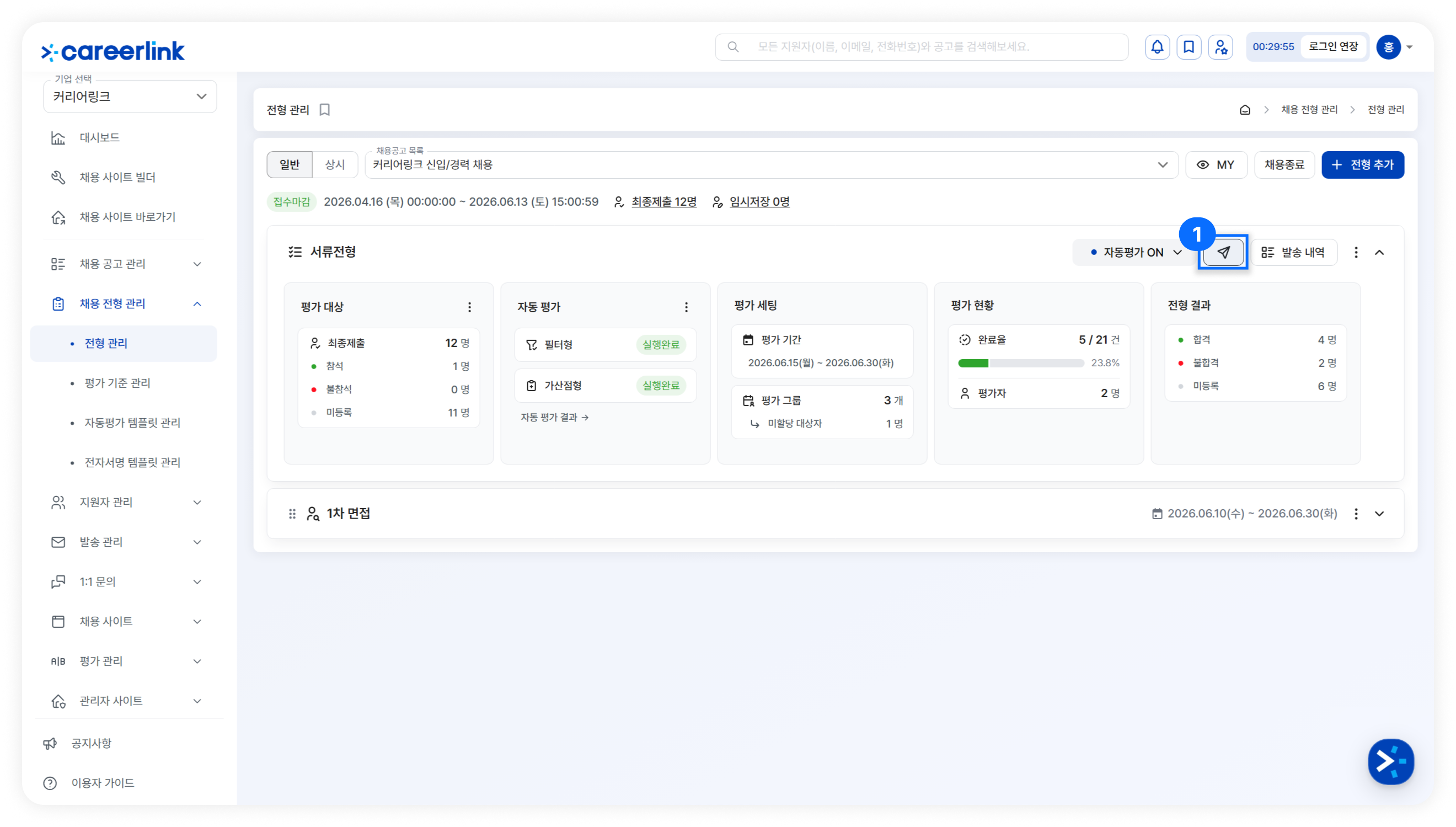Click the 전형 추가 button
The width and height of the screenshot is (1456, 827).
(x=1362, y=165)
